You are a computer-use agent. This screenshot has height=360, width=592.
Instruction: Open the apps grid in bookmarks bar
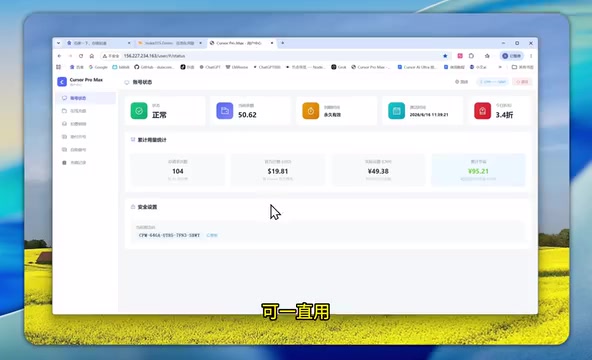59,67
